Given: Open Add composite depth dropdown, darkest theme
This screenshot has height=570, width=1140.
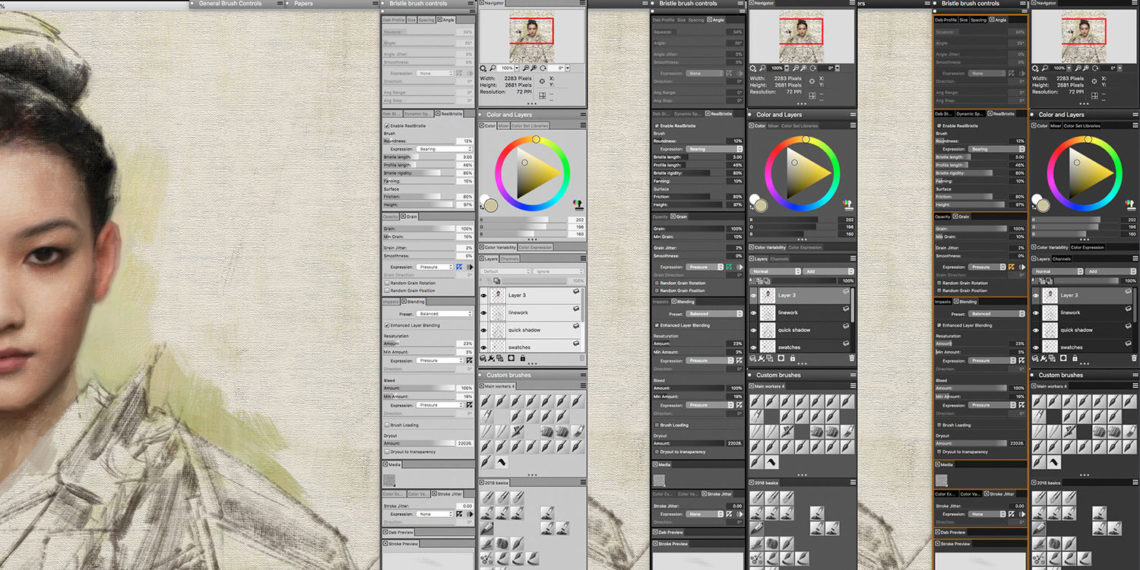Looking at the screenshot, I should [1110, 271].
